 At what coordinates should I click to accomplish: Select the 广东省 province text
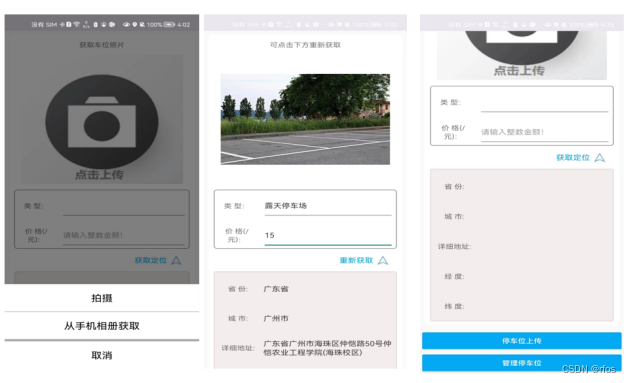point(276,289)
